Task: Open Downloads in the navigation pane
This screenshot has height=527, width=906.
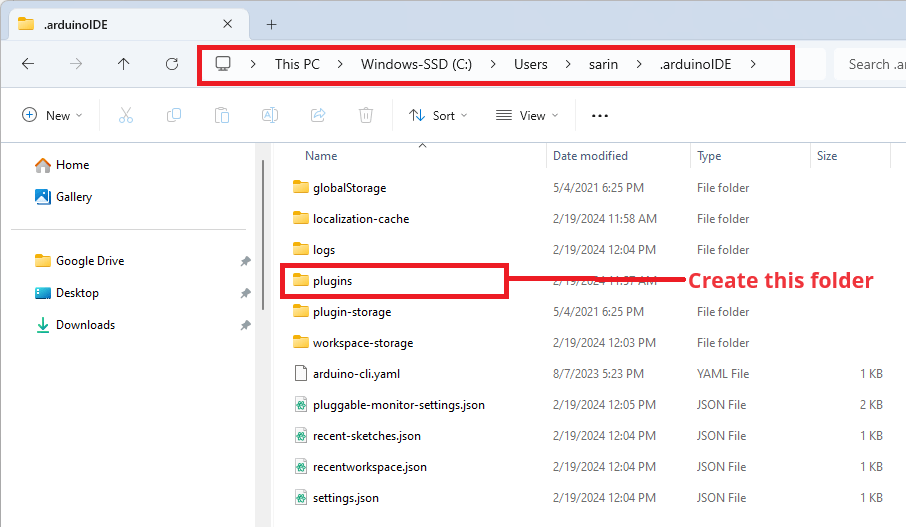Action: click(x=85, y=325)
